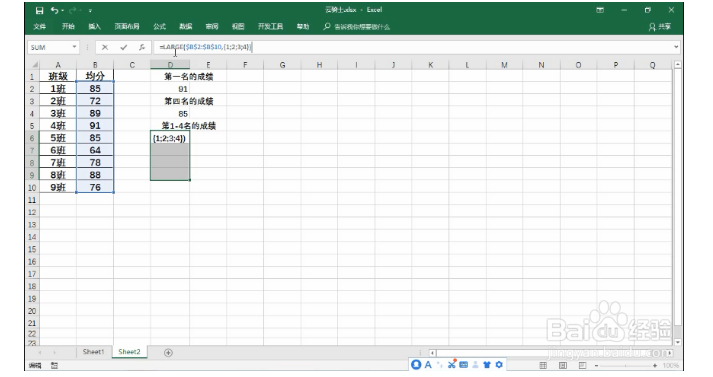Click the 第四名的成绩 label cell
Image resolution: width=713 pixels, height=377 pixels.
pos(188,101)
